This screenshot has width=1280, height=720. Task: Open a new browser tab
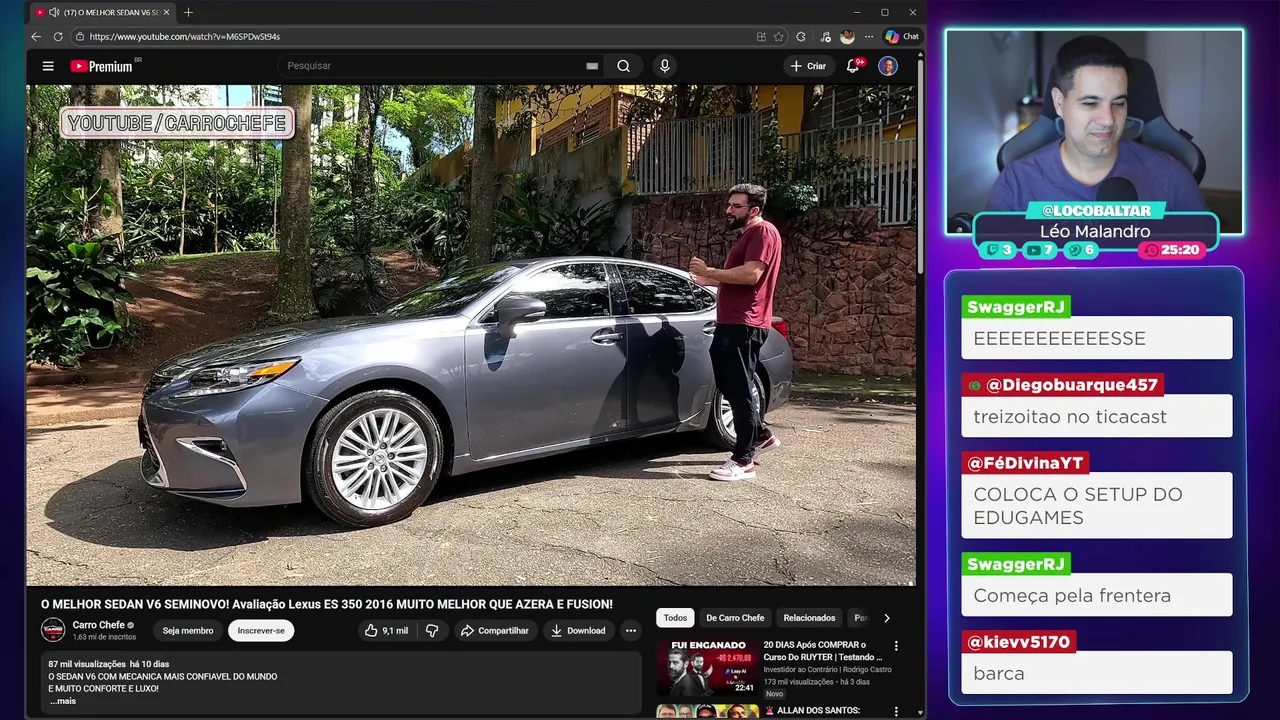click(188, 12)
